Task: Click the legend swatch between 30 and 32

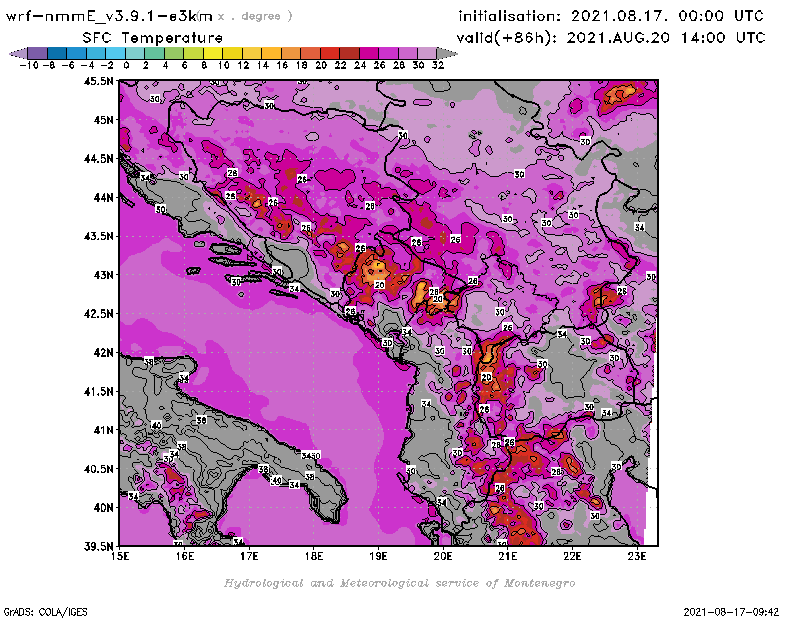Action: (x=427, y=54)
